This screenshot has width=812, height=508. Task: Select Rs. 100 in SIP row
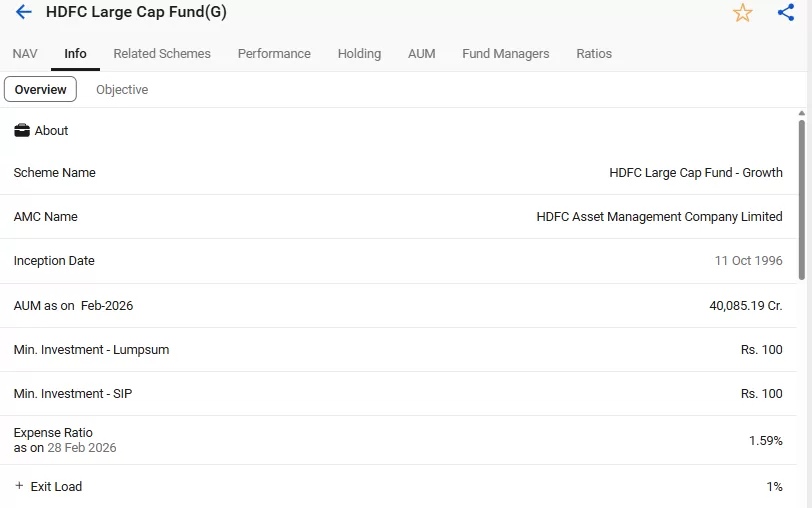[761, 394]
